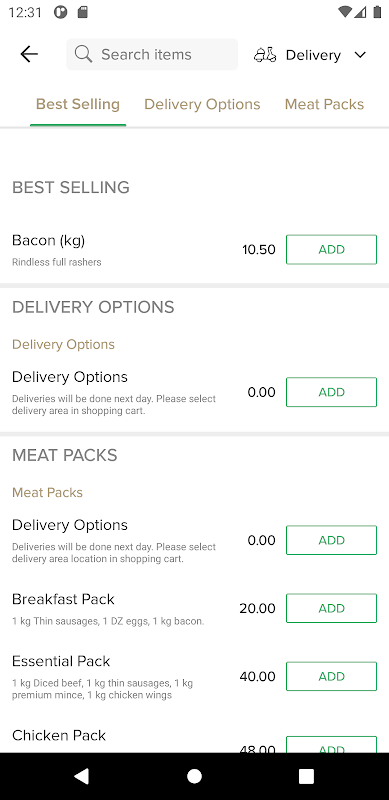
Task: Tap Android recent apps square
Action: tap(306, 776)
